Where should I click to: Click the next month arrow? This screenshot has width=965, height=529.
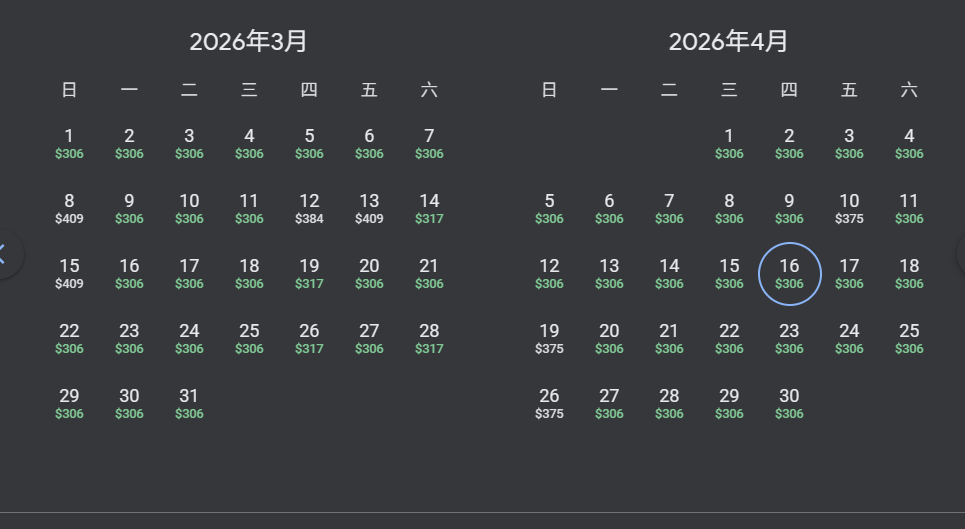pyautogui.click(x=960, y=253)
